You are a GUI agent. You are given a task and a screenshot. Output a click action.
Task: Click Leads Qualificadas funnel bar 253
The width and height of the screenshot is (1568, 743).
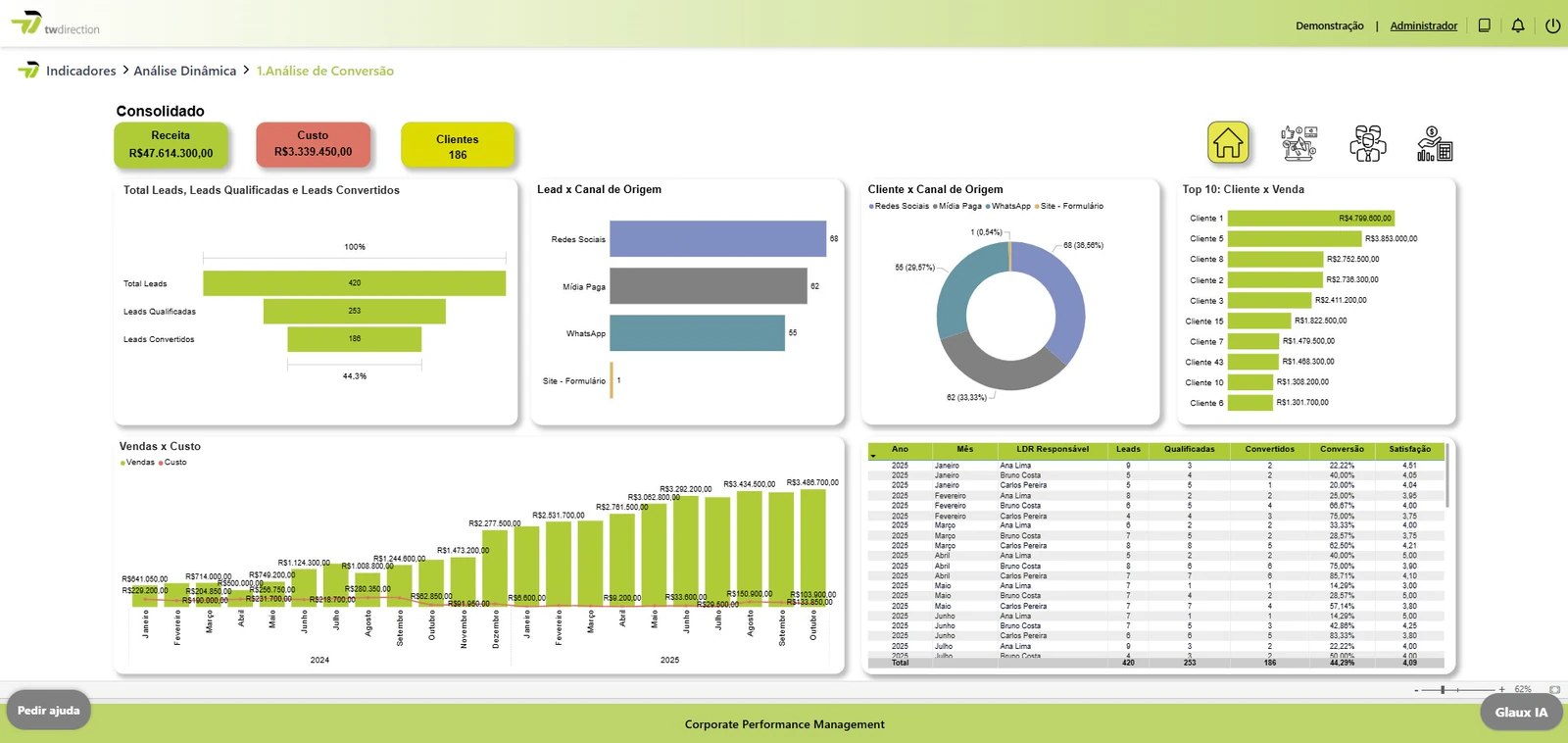tap(354, 311)
